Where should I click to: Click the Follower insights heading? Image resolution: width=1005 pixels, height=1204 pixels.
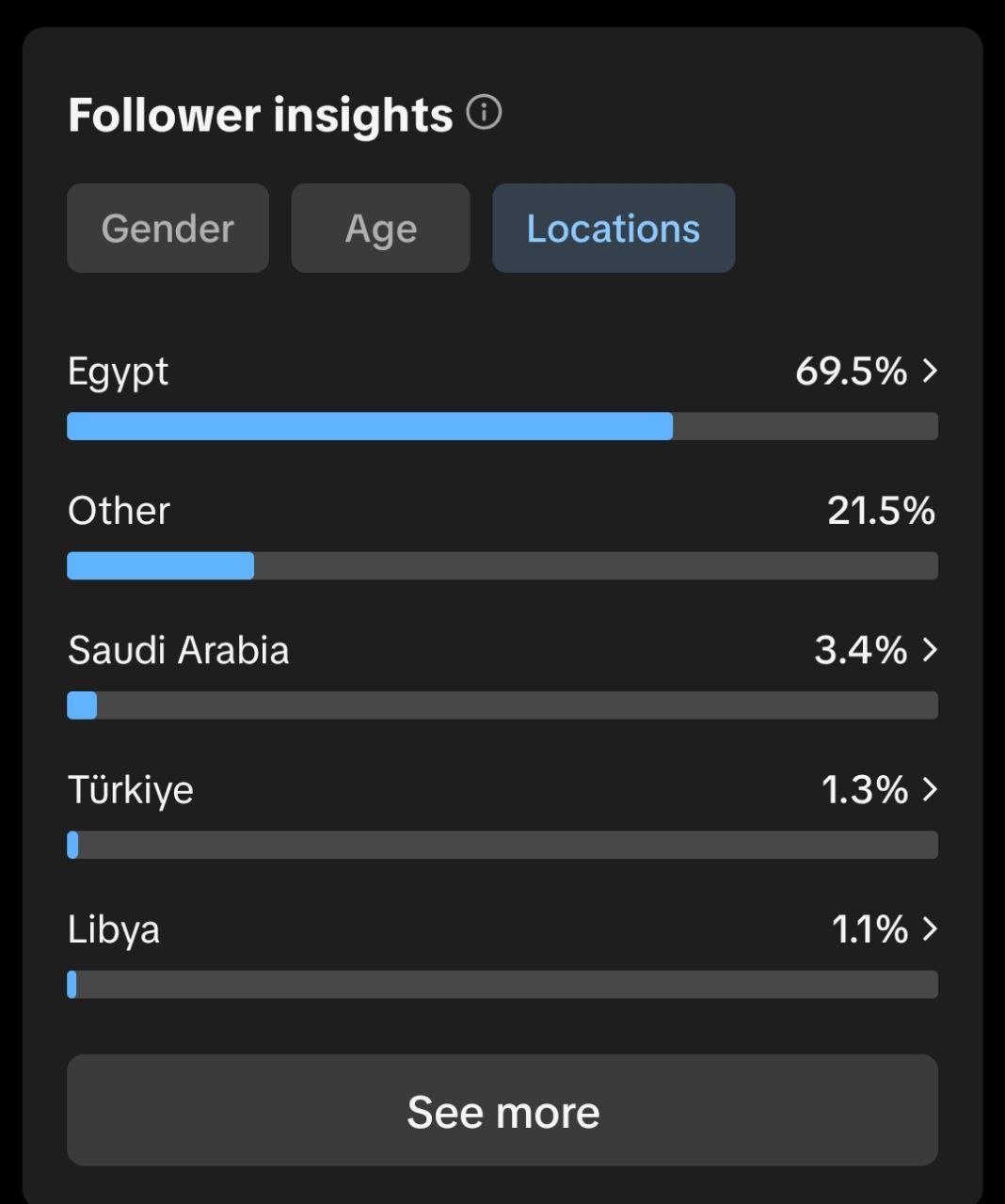(260, 115)
